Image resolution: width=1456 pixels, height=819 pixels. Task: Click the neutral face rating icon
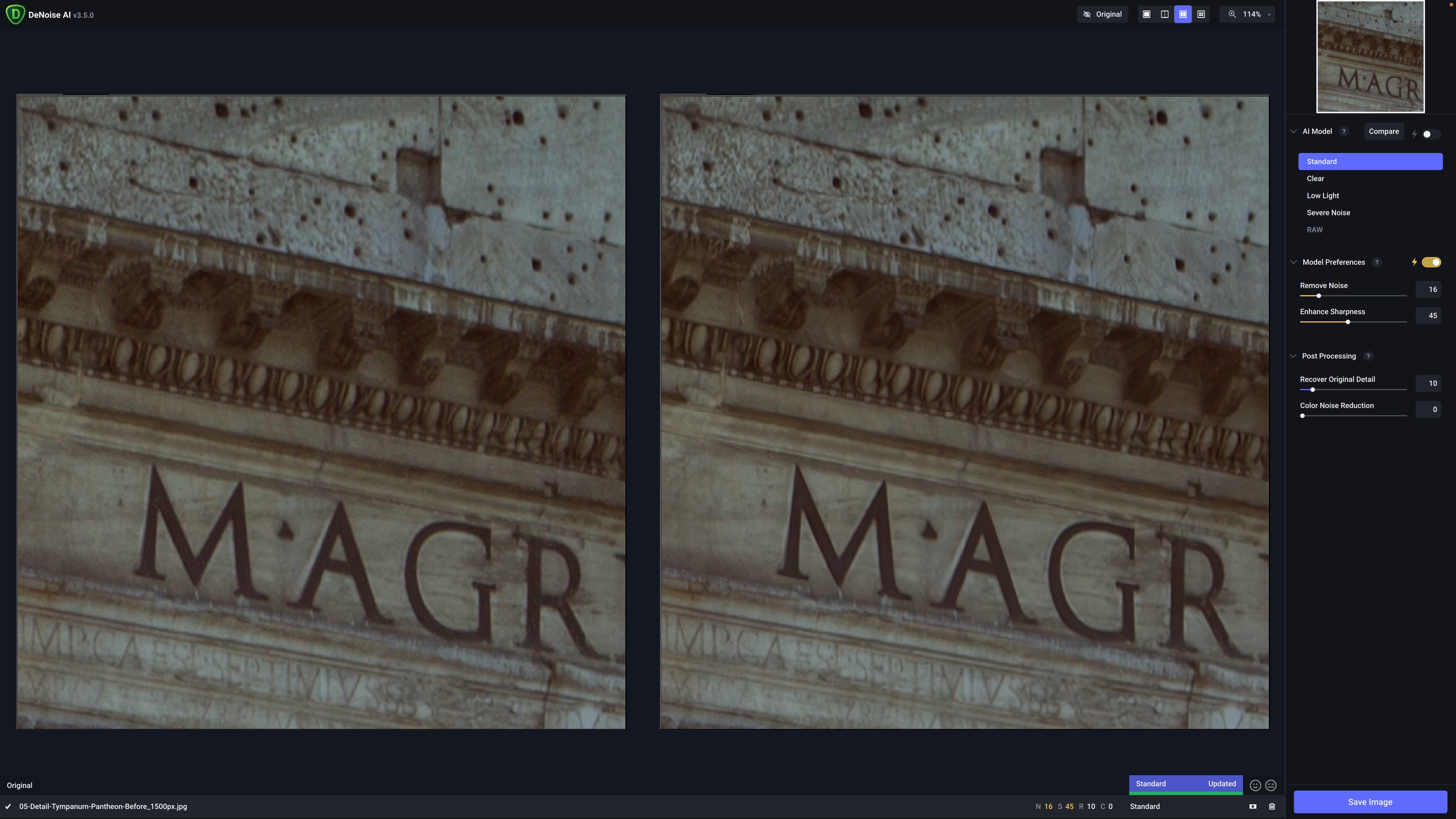pyautogui.click(x=1271, y=785)
